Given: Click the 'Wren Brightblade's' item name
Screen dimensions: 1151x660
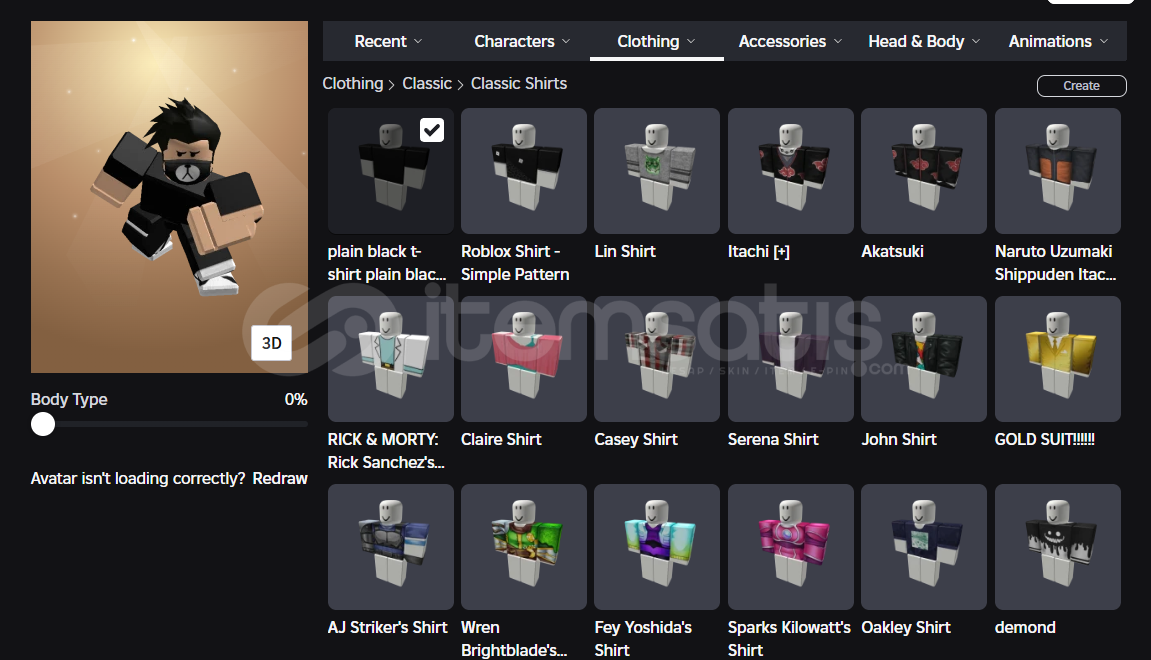Looking at the screenshot, I should pos(514,639).
